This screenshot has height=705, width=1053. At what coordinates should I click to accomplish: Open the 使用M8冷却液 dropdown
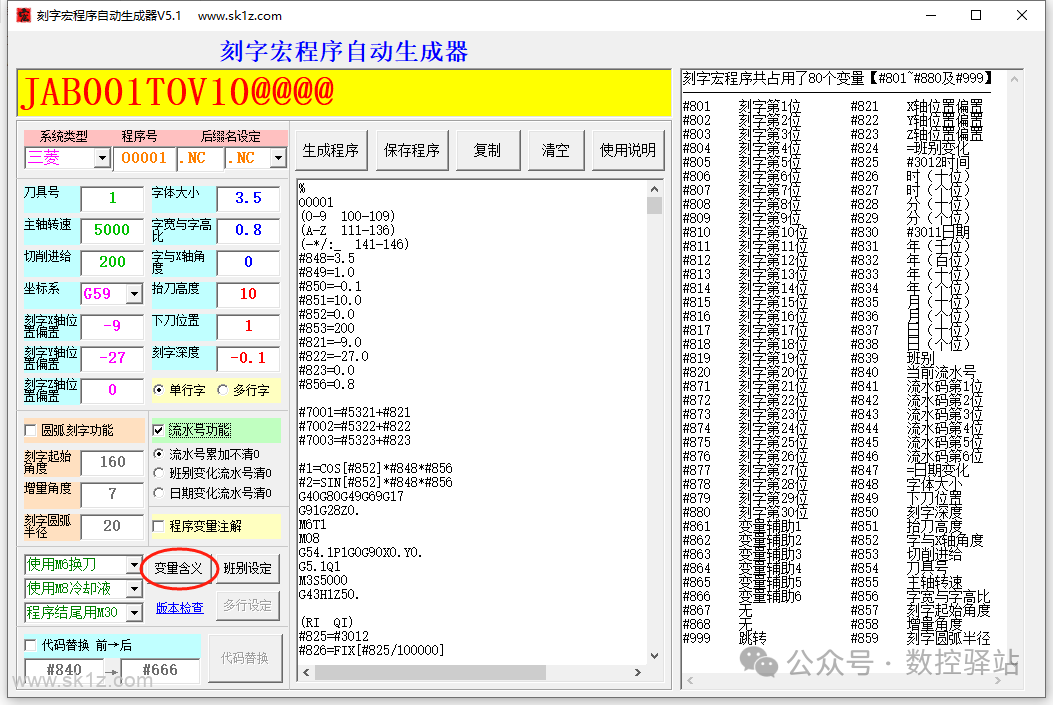coord(134,589)
